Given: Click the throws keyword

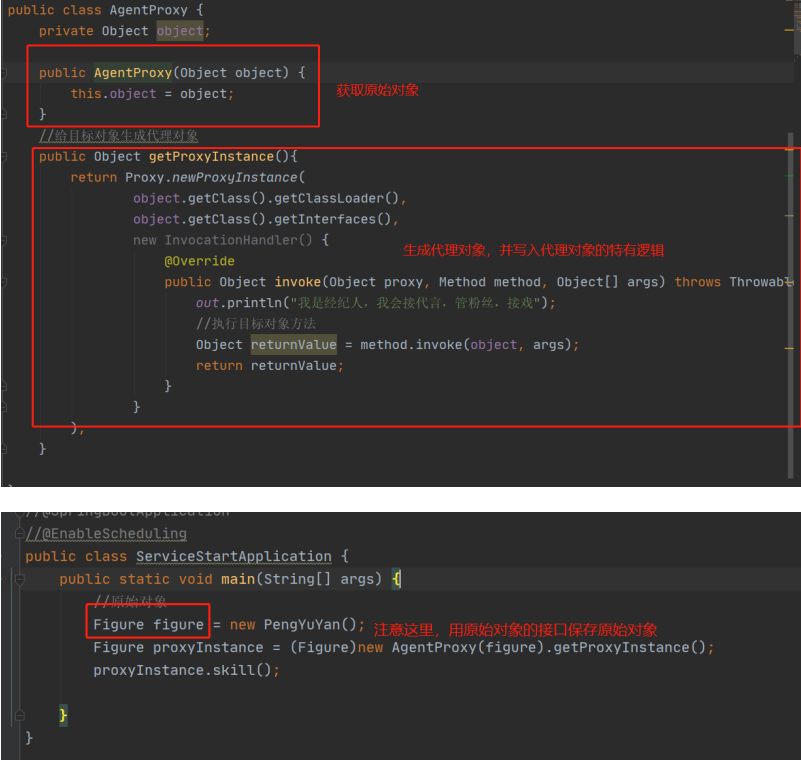Looking at the screenshot, I should (x=697, y=282).
